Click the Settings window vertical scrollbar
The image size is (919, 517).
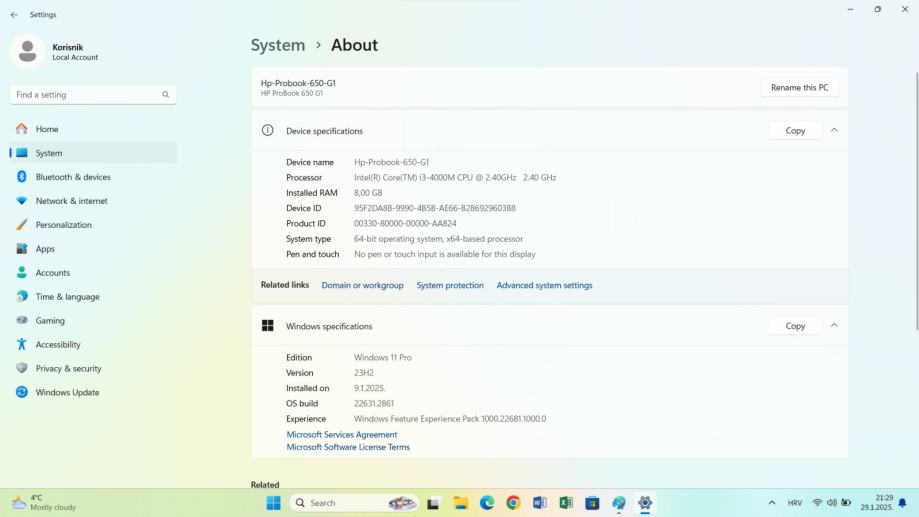917,201
